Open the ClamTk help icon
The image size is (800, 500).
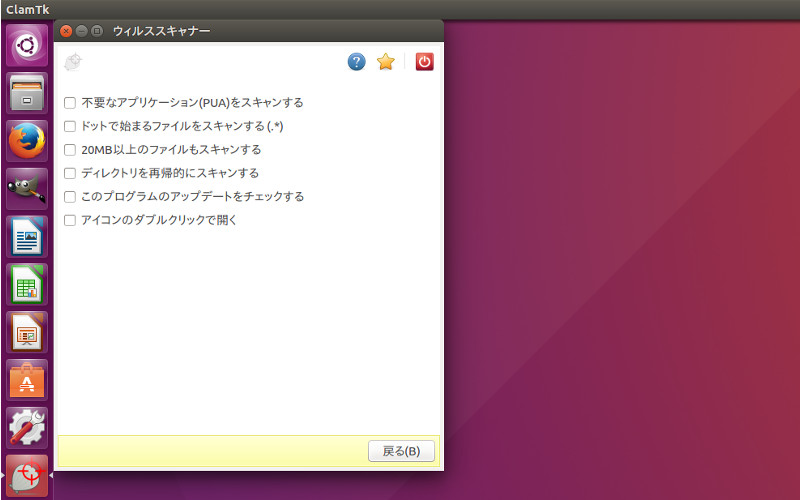point(357,62)
